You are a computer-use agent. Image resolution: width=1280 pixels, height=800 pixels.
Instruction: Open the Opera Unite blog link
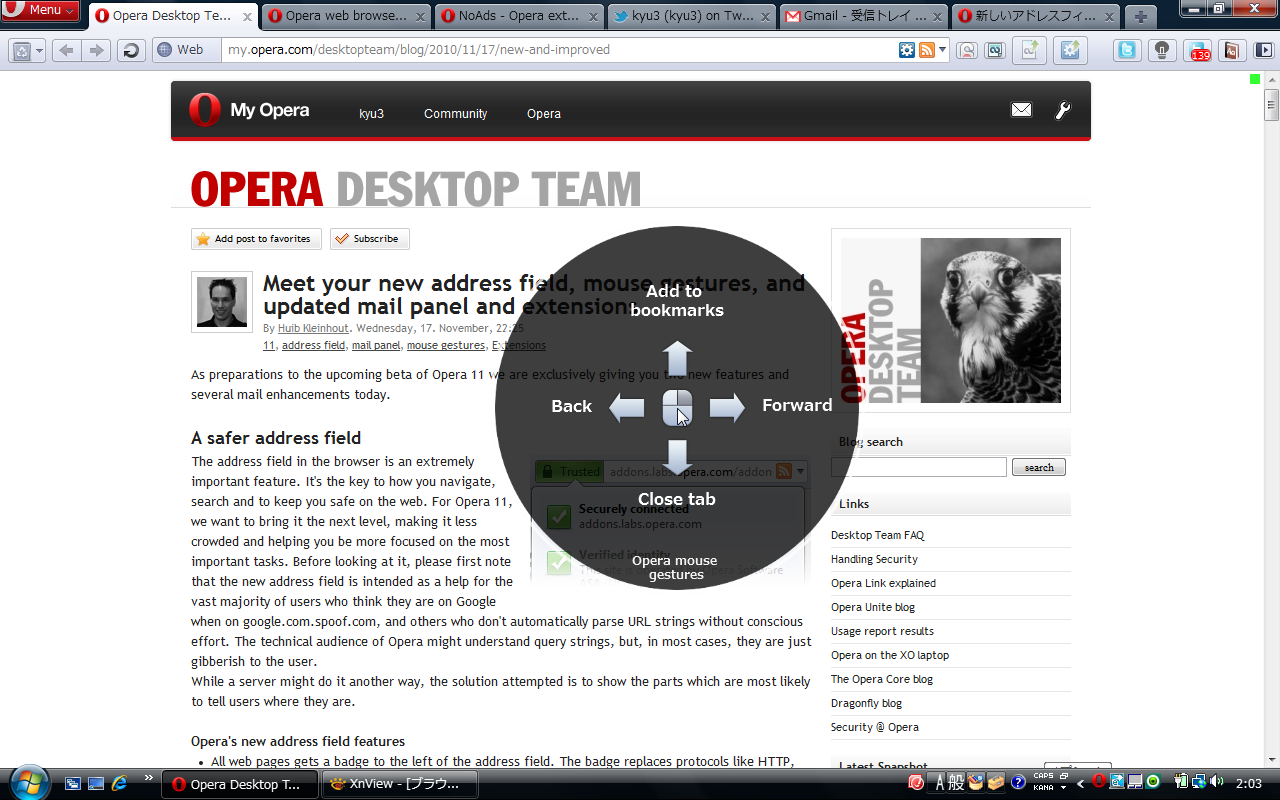[873, 607]
